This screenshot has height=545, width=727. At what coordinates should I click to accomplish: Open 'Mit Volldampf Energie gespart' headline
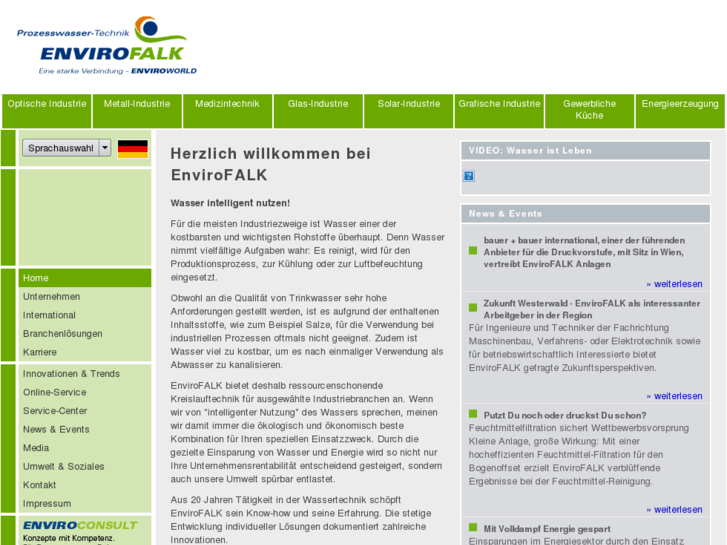pyautogui.click(x=547, y=529)
